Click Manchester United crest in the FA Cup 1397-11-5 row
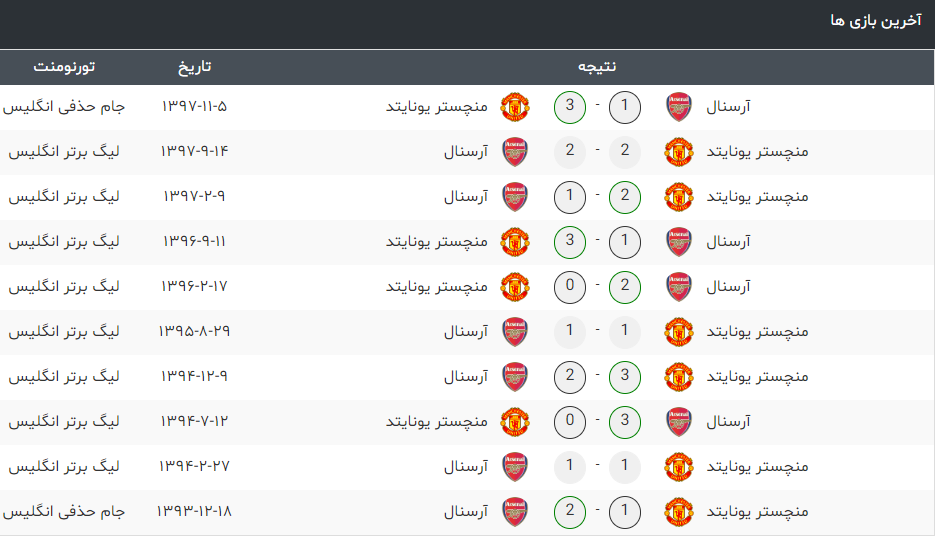Image resolution: width=936 pixels, height=536 pixels. [x=515, y=107]
